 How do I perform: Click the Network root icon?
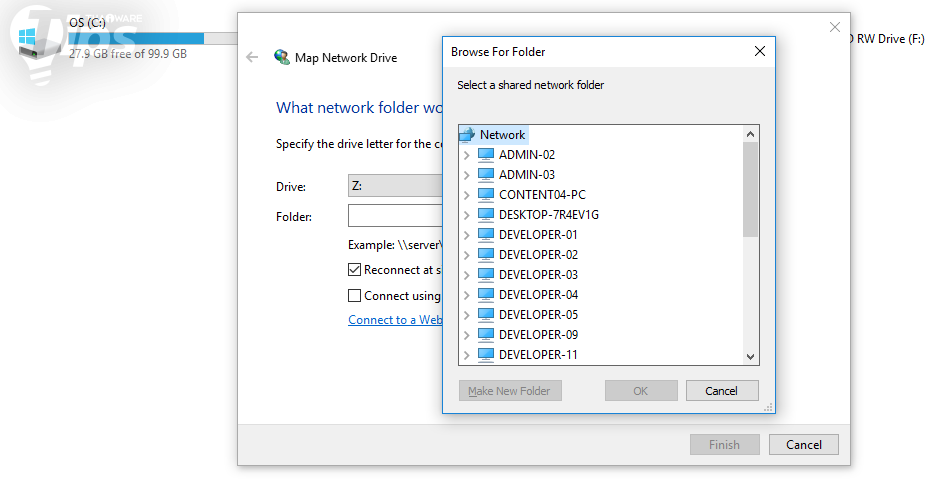click(467, 134)
